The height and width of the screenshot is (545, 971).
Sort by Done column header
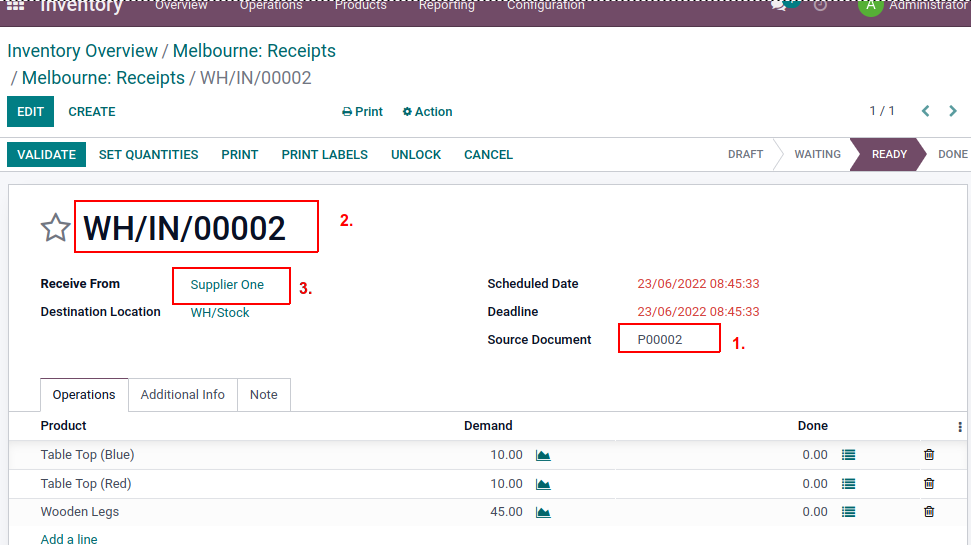[x=812, y=425]
